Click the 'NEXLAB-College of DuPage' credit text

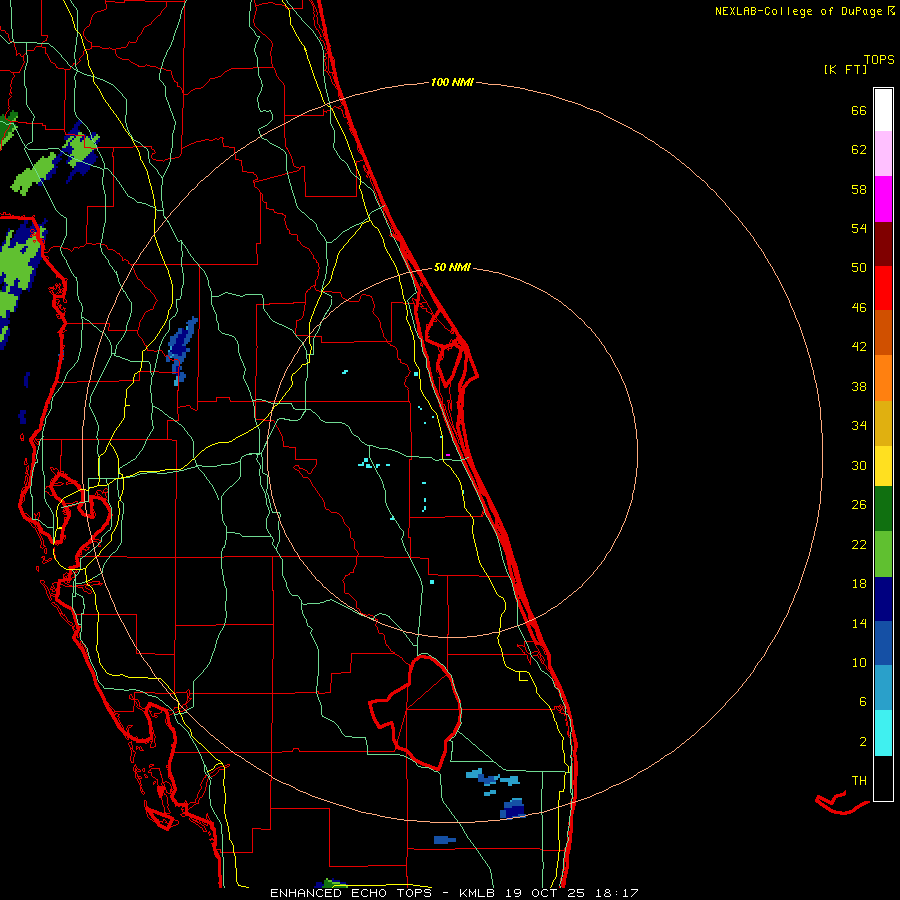pos(799,11)
